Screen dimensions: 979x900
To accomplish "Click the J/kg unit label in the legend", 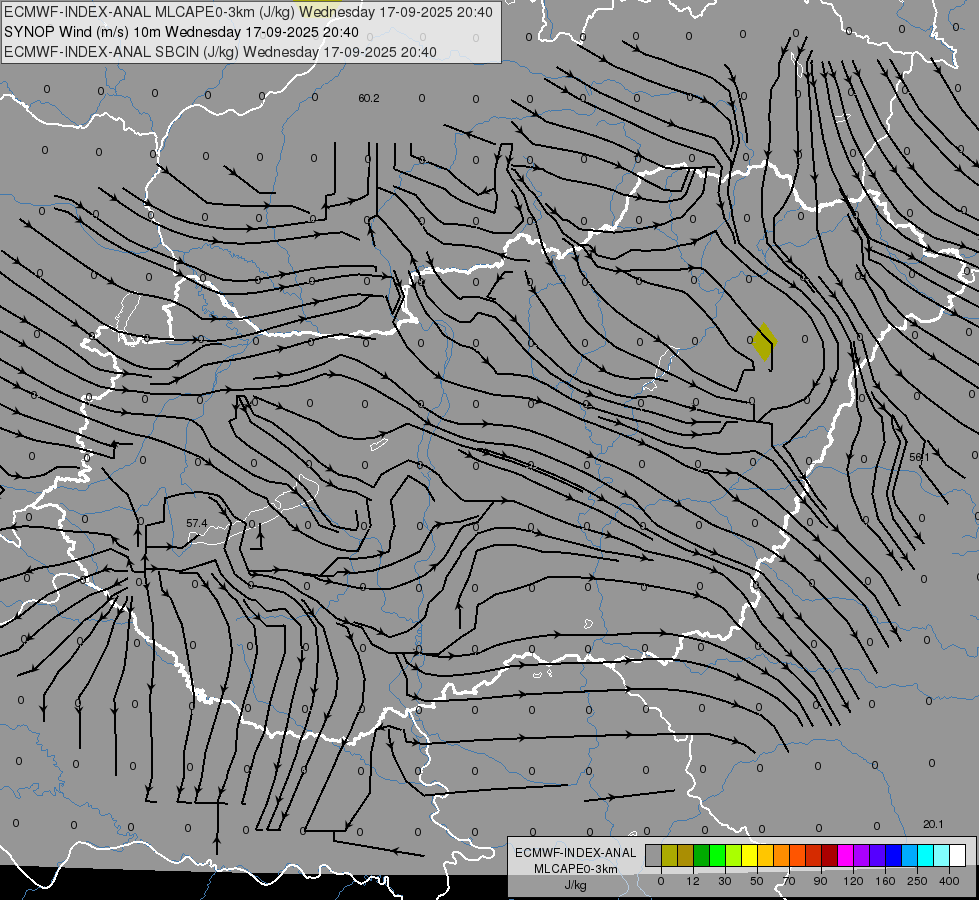I will tap(576, 885).
